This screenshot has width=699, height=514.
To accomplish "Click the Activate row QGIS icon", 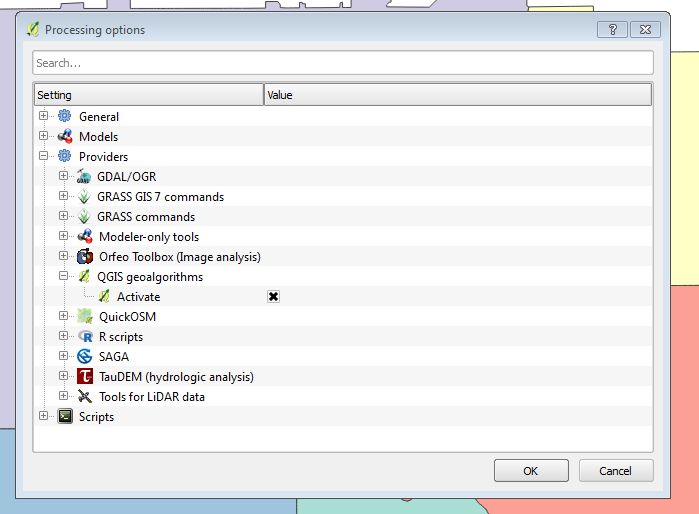I will coord(104,296).
